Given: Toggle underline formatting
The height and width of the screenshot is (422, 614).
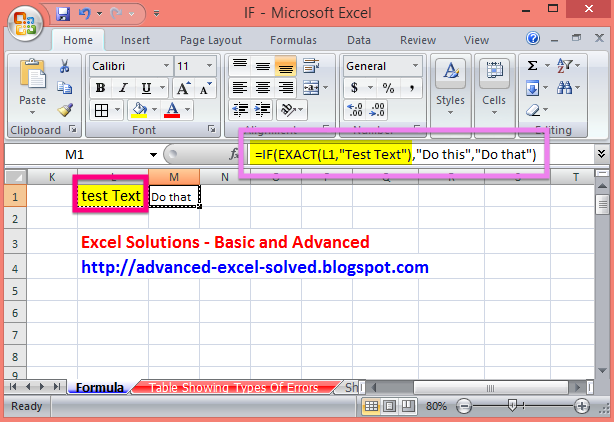Looking at the screenshot, I should [146, 88].
